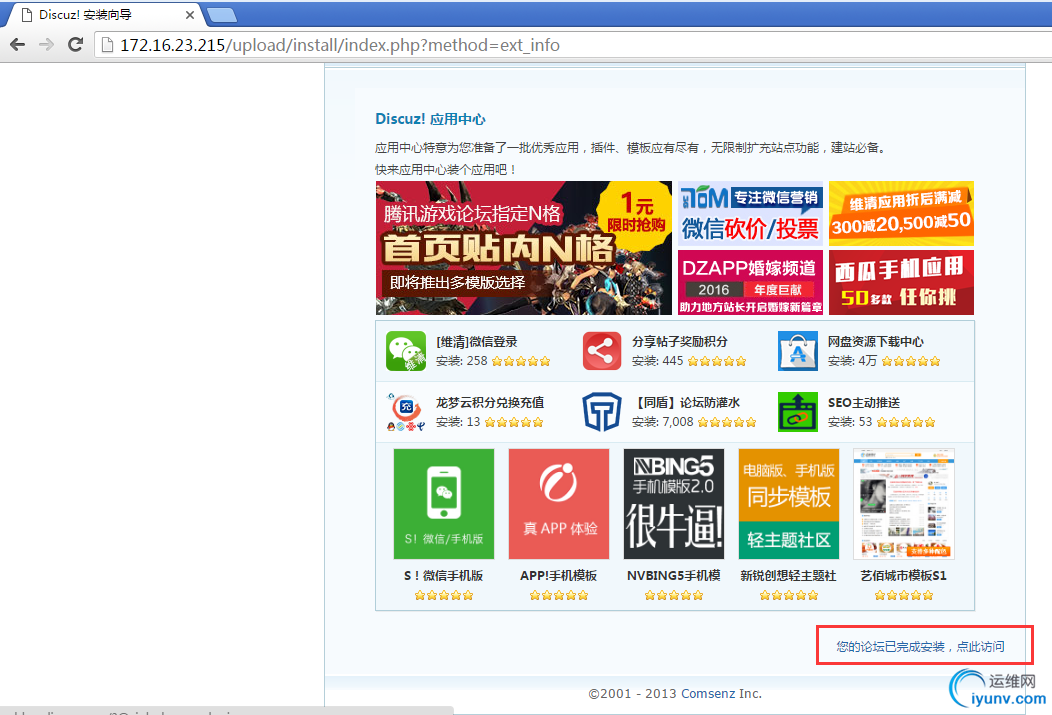Click the APP!手机模板 template title
This screenshot has width=1052, height=715.
pos(558,575)
